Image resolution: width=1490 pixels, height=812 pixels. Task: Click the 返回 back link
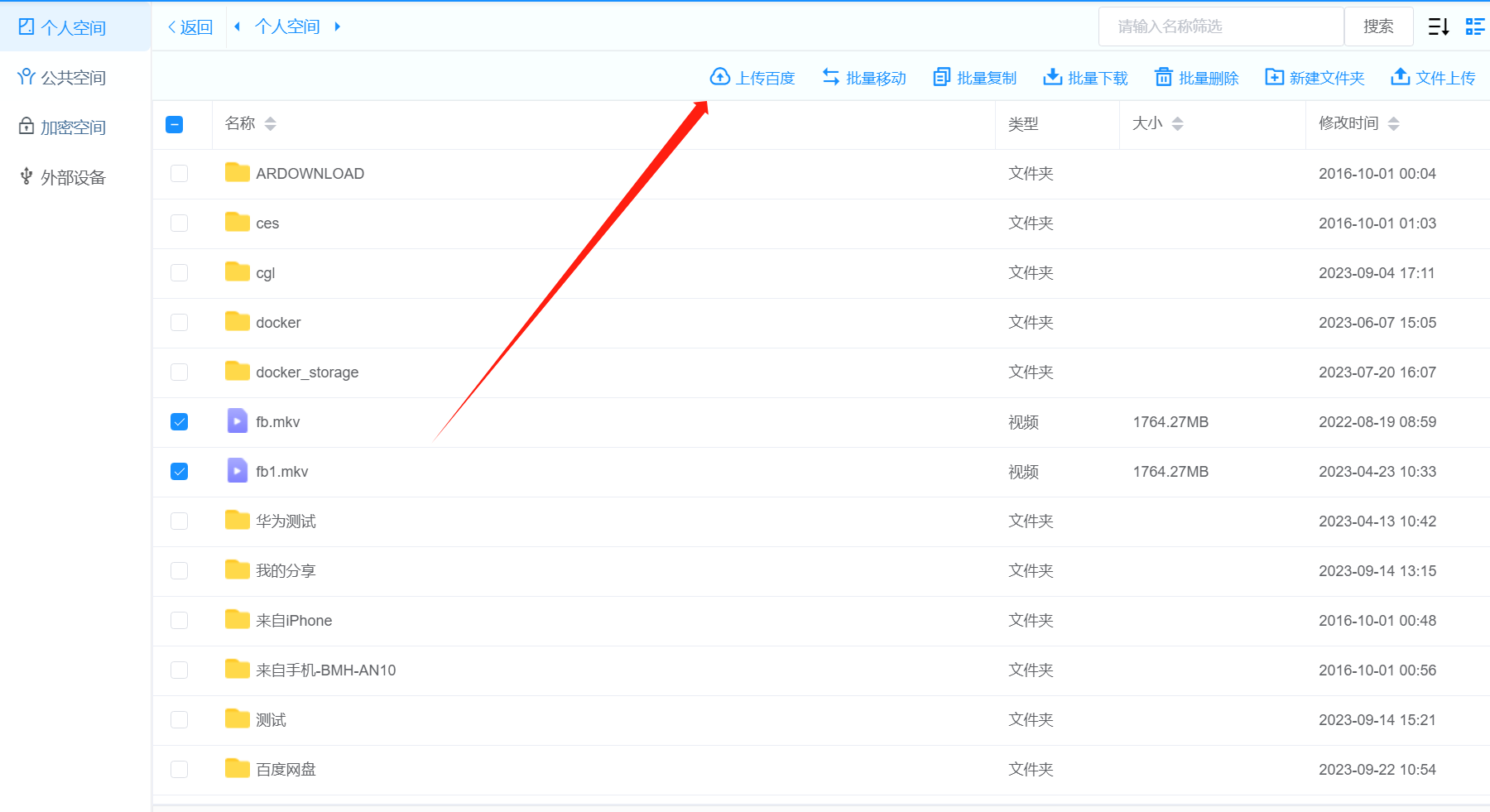pyautogui.click(x=190, y=26)
